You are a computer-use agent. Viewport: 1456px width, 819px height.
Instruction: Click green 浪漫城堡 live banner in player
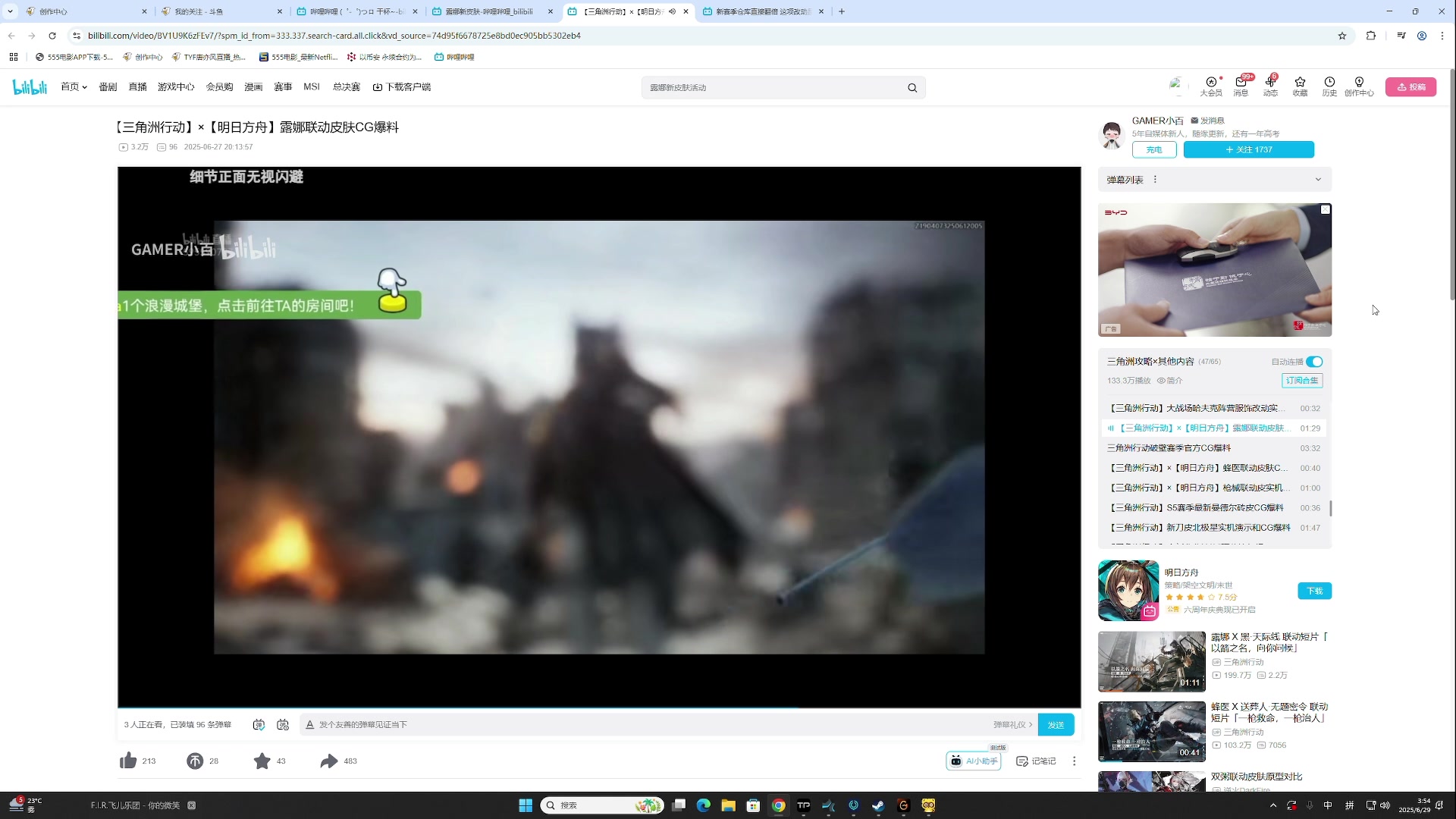(x=269, y=305)
